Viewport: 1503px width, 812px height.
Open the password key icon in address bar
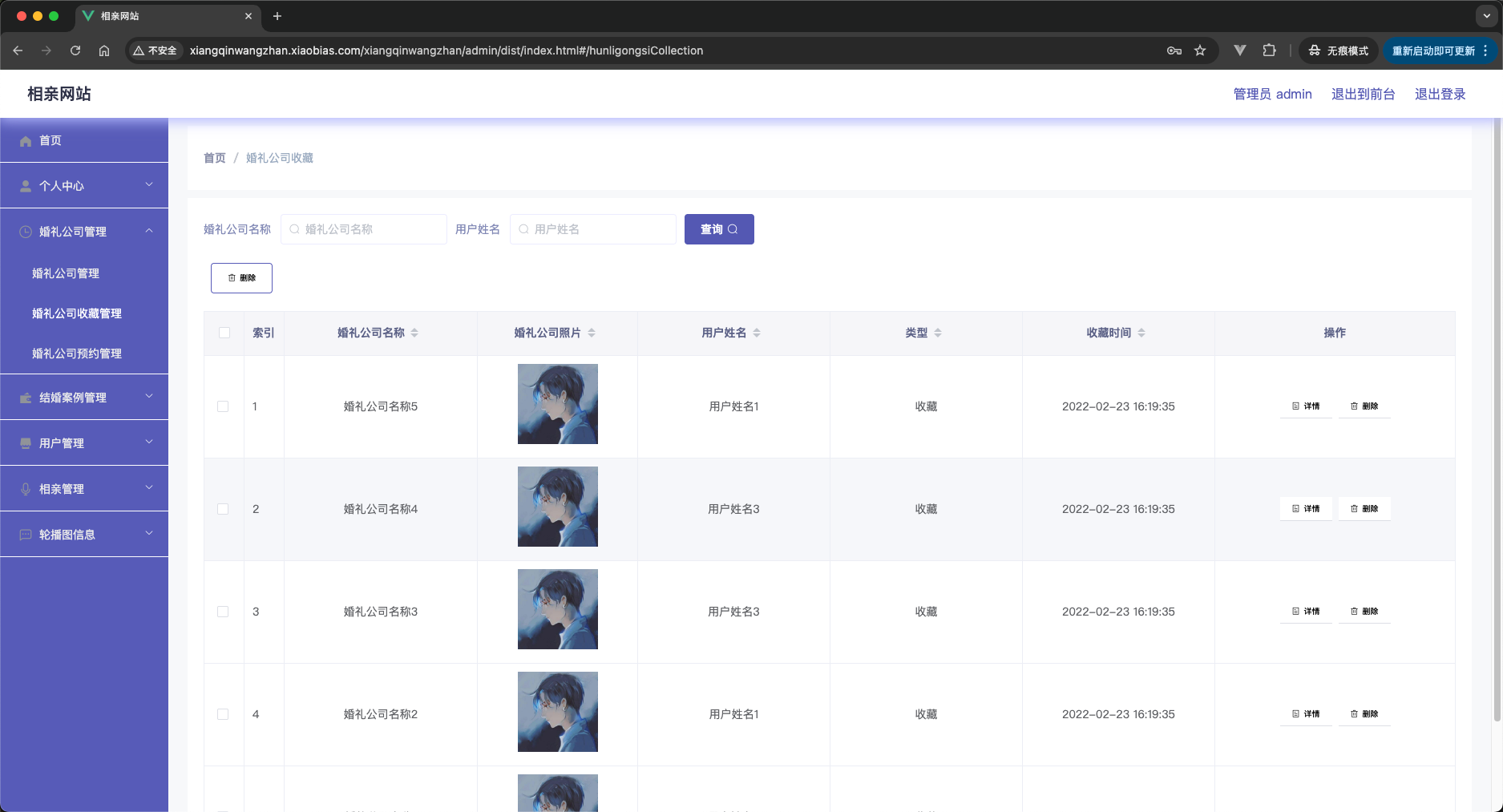click(1174, 50)
